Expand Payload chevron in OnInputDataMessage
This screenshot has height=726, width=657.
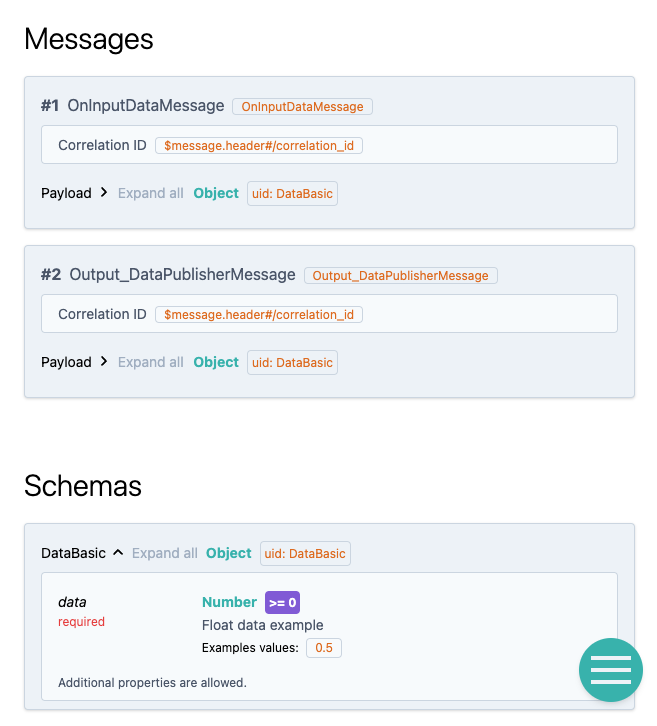(104, 193)
